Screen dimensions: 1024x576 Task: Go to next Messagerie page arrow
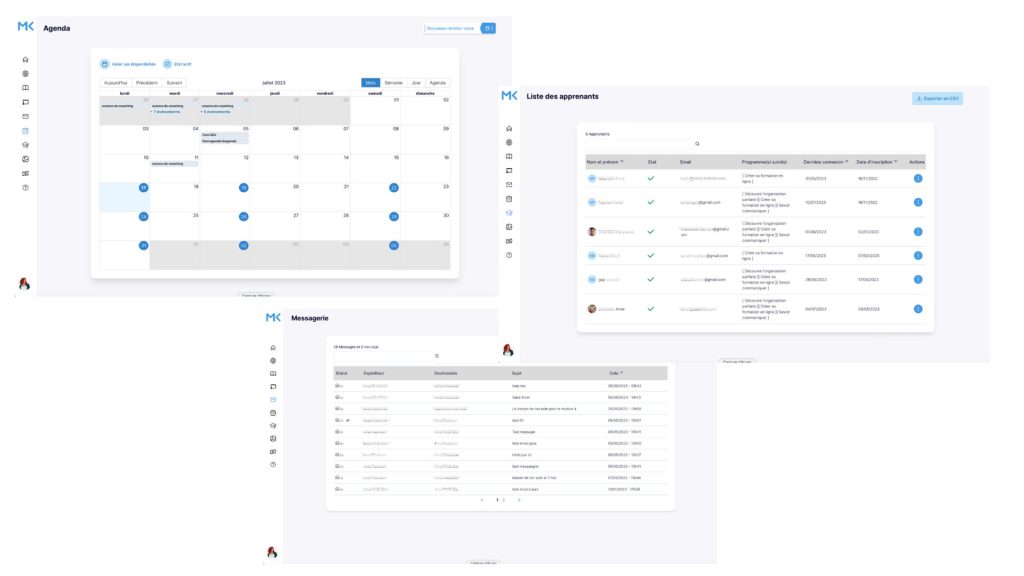(519, 500)
